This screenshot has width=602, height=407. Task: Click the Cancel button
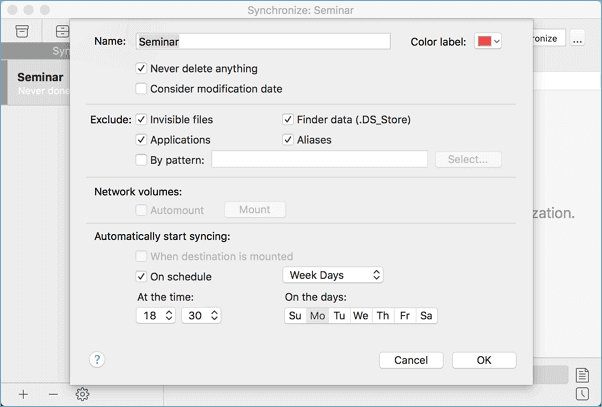(411, 360)
